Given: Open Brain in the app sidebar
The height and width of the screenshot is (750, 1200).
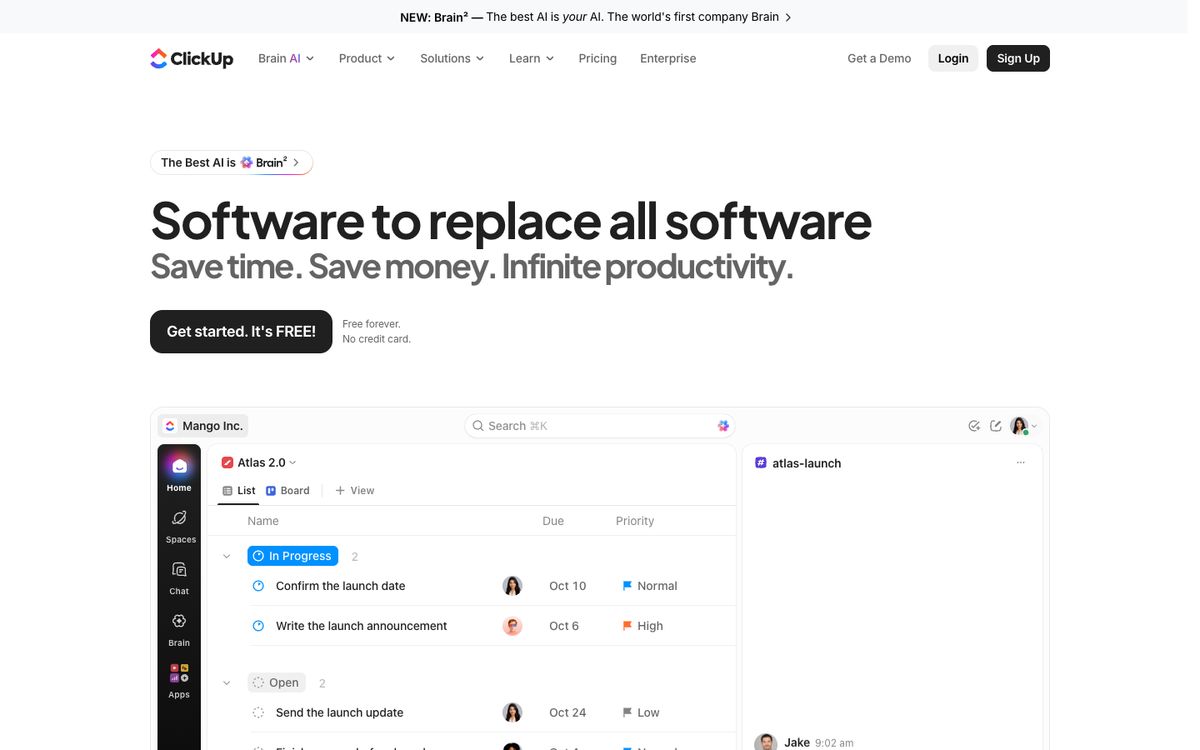Looking at the screenshot, I should [x=179, y=630].
